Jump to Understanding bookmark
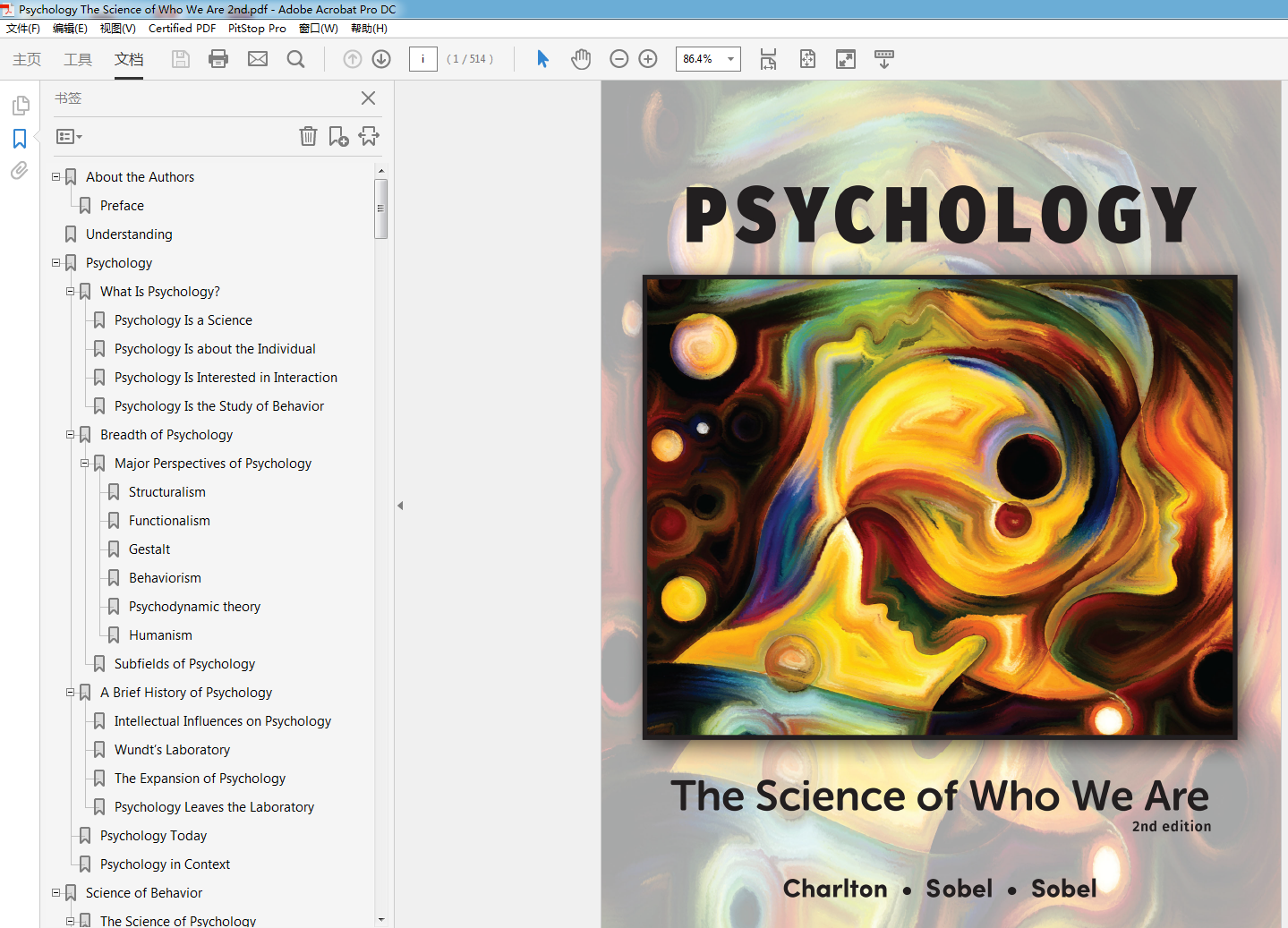The width and height of the screenshot is (1288, 928). [129, 234]
